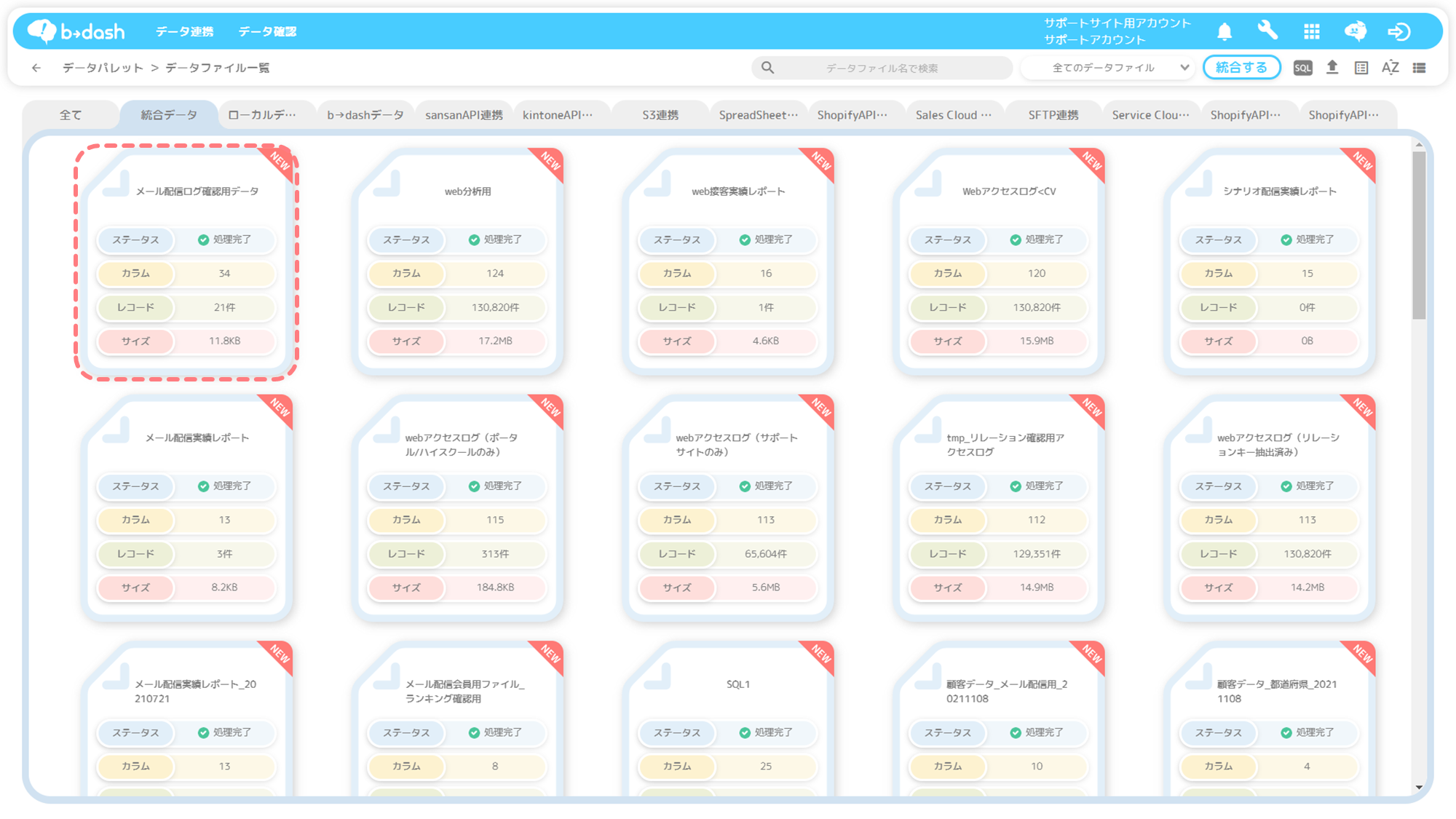Open the データ確認 menu
The image size is (1456, 819).
[267, 31]
